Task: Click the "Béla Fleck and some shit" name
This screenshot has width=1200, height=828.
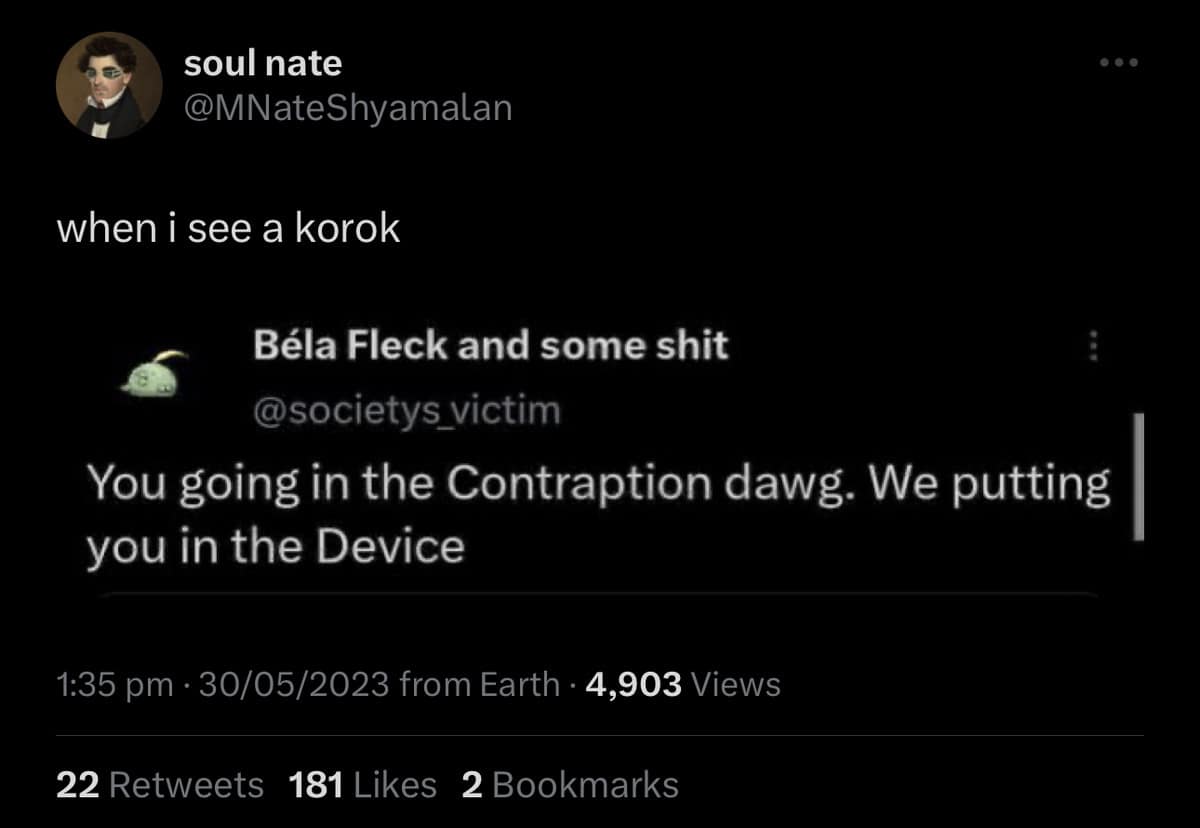Action: click(x=490, y=346)
